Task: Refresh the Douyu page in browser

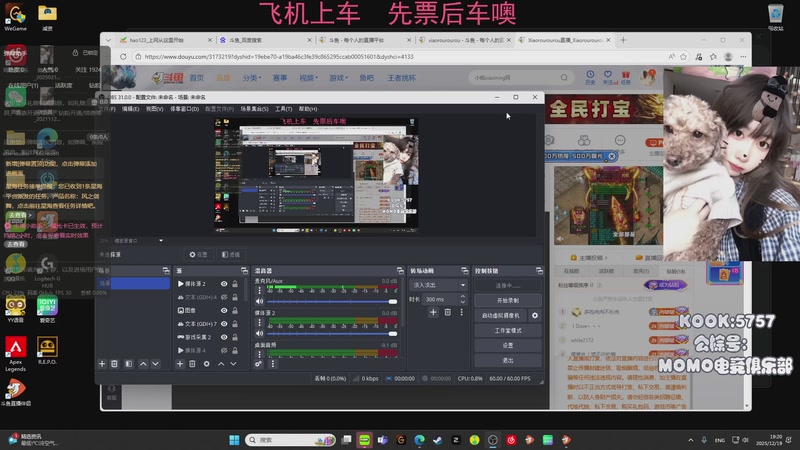Action: tap(123, 57)
